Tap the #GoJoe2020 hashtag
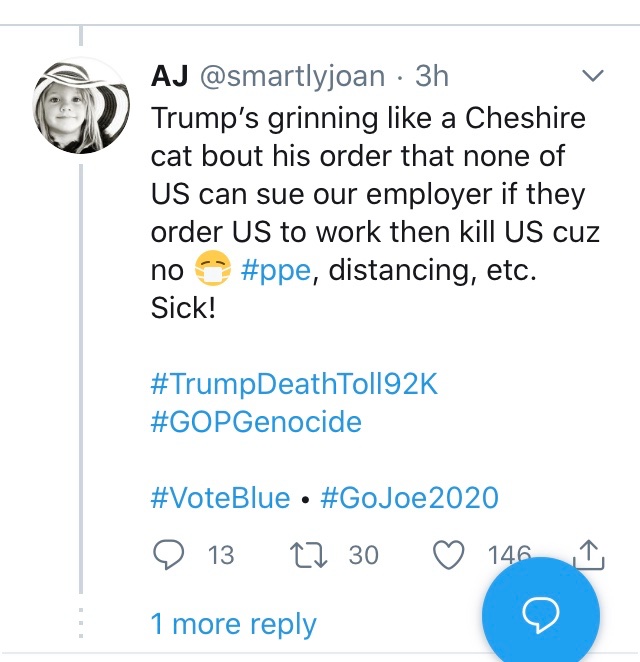The width and height of the screenshot is (640, 662). pyautogui.click(x=409, y=497)
